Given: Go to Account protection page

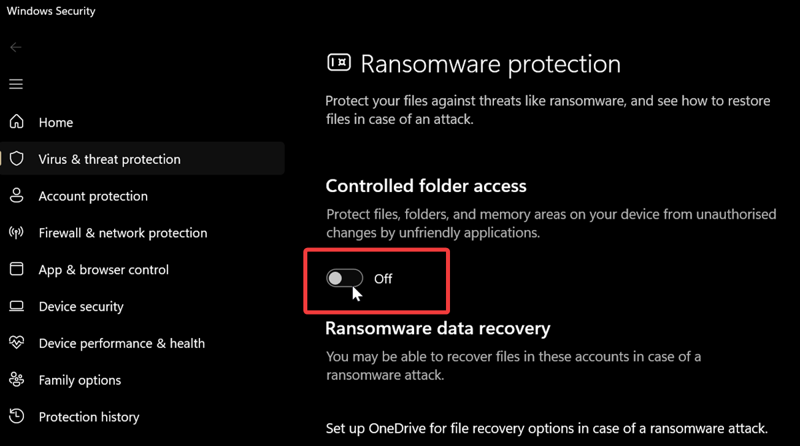Looking at the screenshot, I should (93, 196).
